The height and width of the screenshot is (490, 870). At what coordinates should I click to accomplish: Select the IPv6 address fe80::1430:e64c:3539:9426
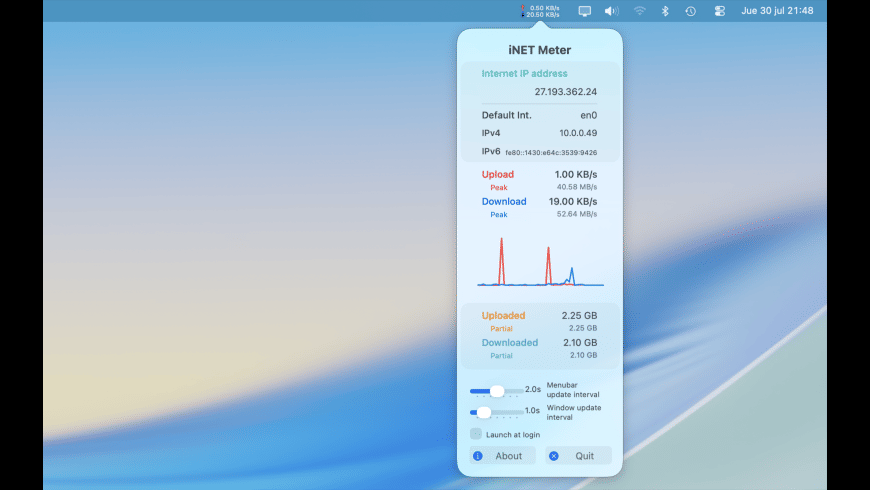click(x=551, y=153)
